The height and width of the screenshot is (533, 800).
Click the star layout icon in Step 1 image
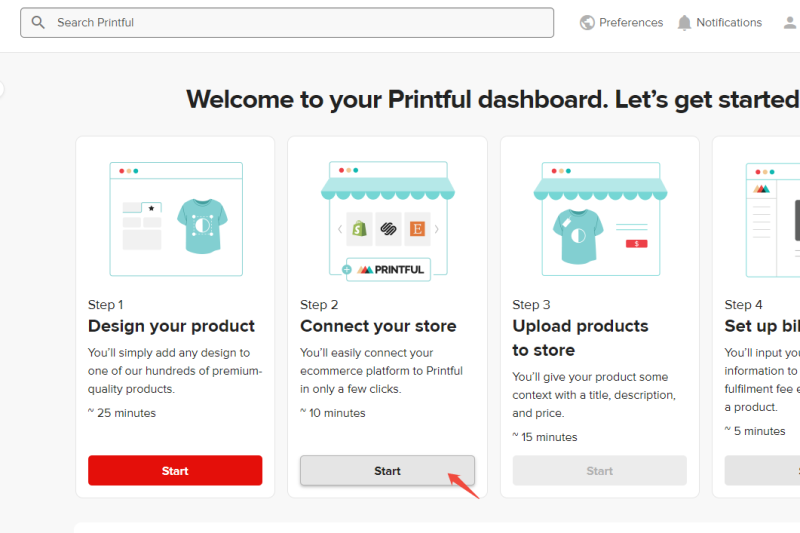coord(151,208)
